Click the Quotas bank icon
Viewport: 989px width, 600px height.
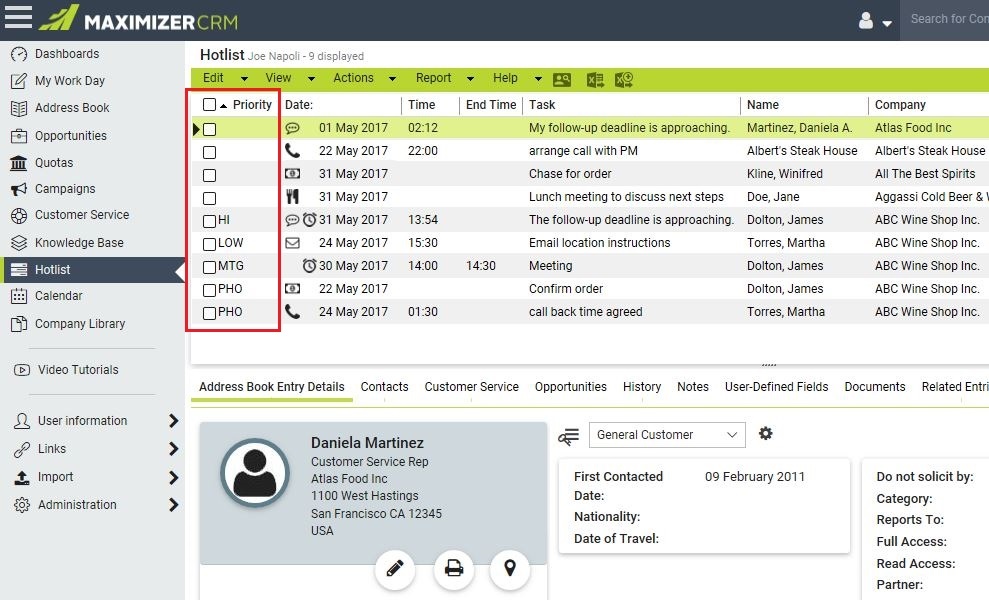click(x=19, y=163)
